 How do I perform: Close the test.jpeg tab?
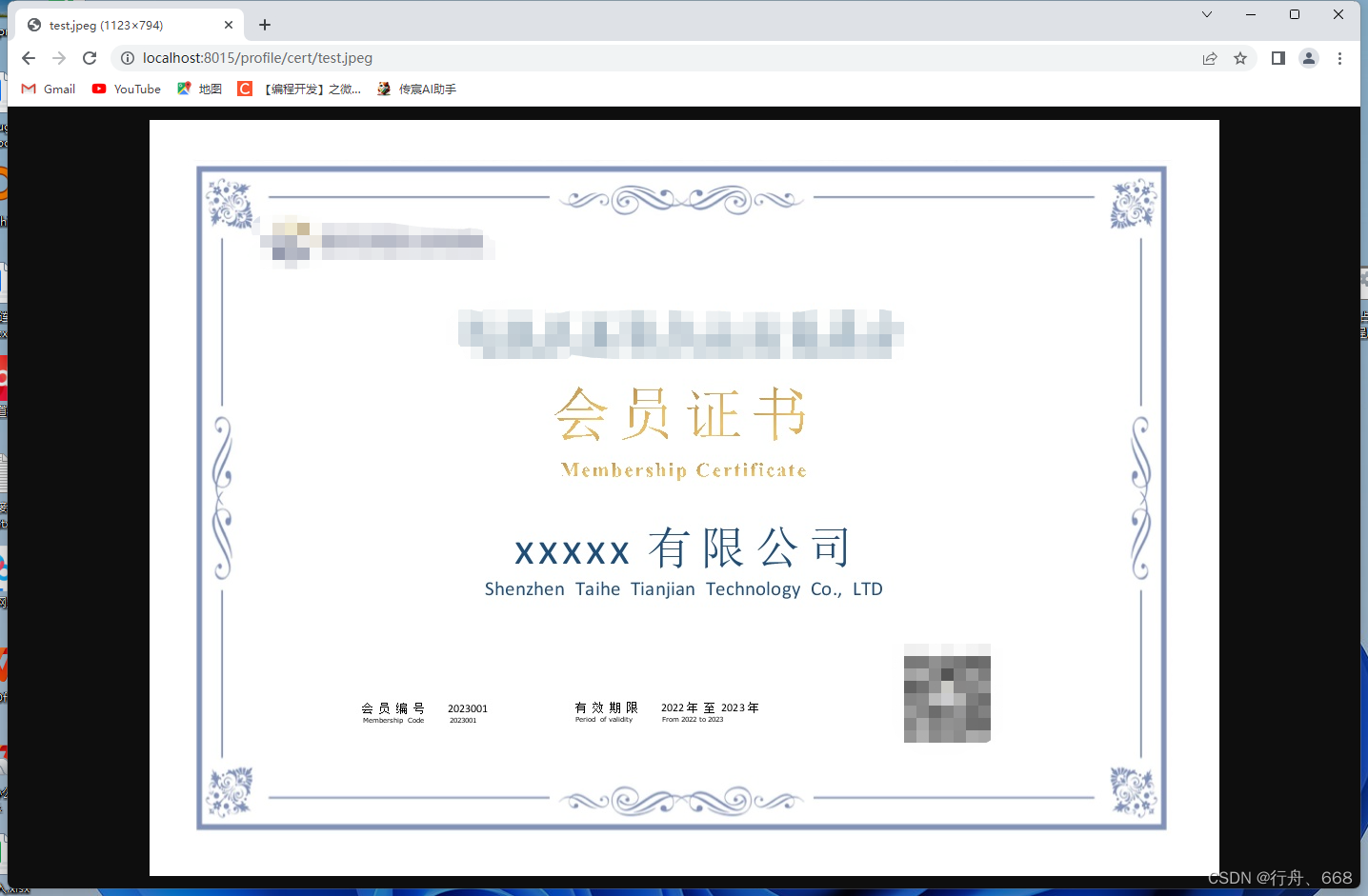click(x=229, y=26)
